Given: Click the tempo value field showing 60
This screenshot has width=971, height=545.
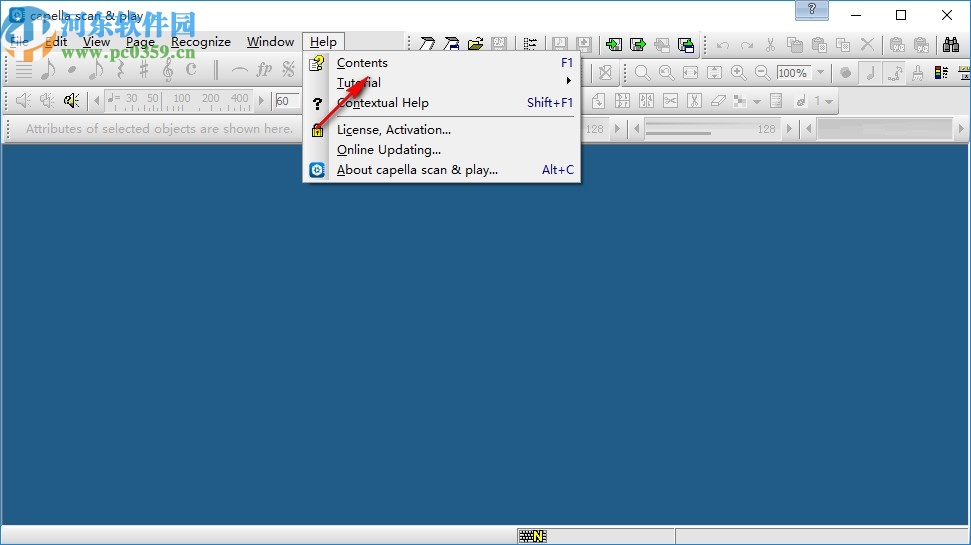Looking at the screenshot, I should (287, 101).
